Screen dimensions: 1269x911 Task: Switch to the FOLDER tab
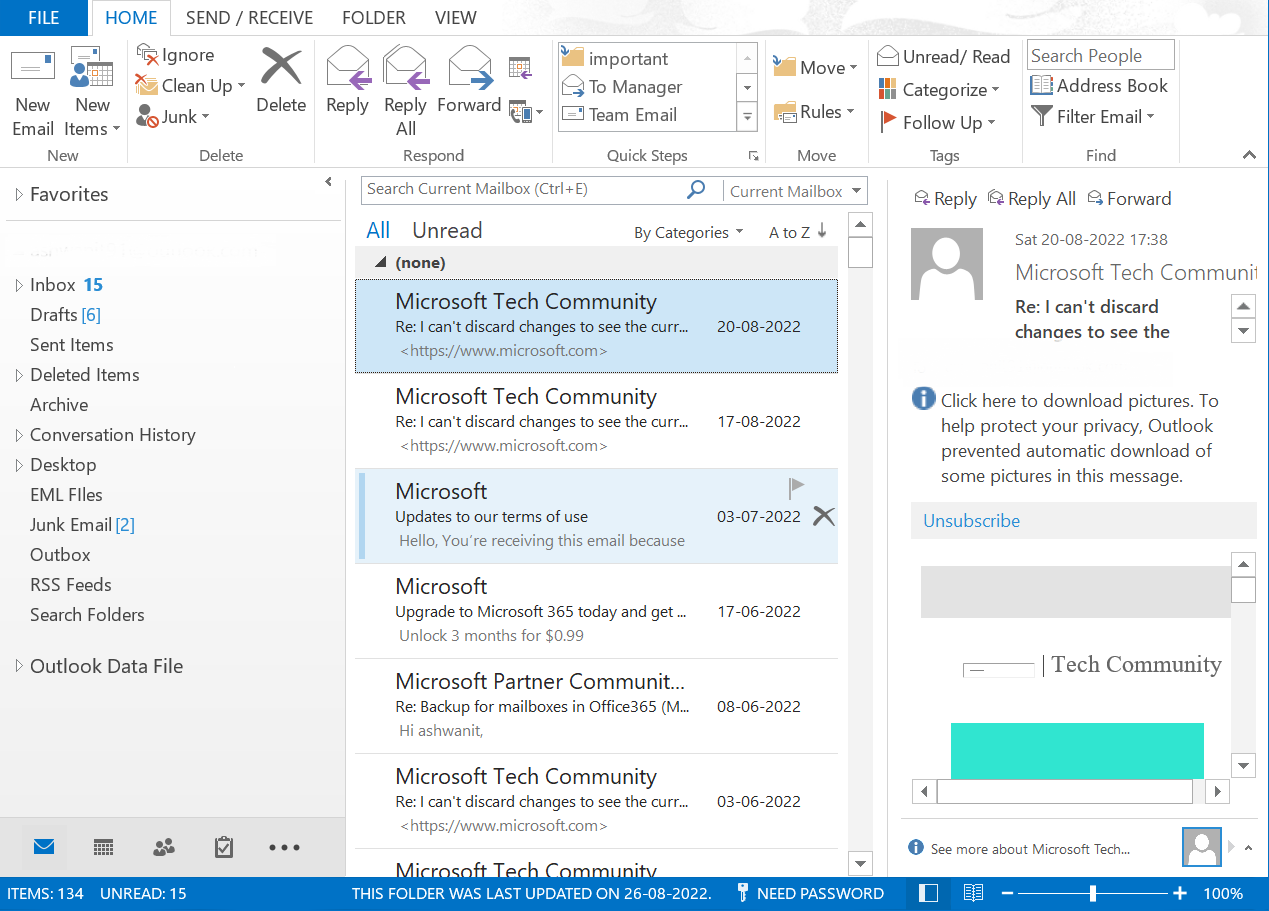coord(374,18)
